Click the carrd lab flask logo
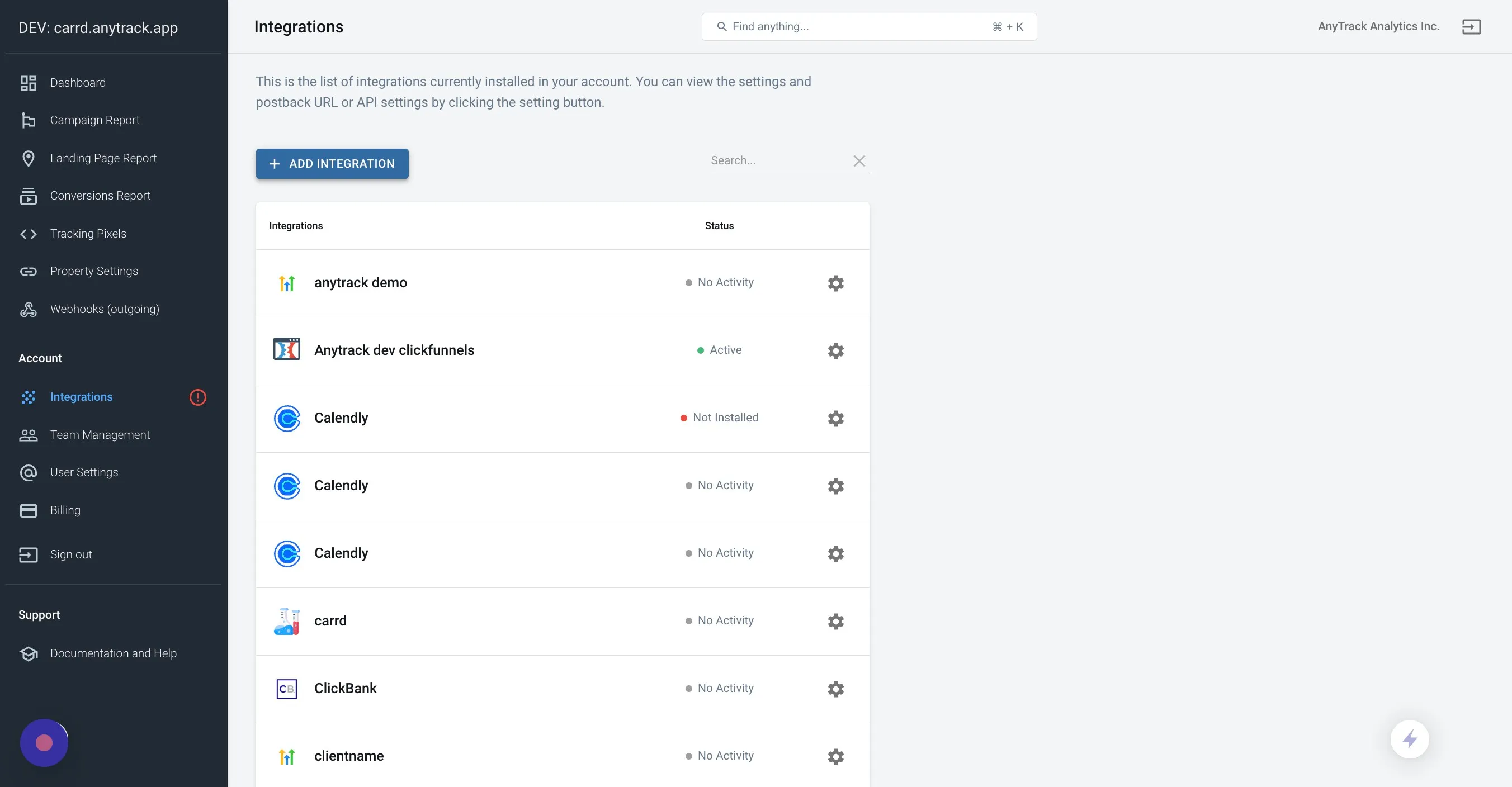Viewport: 1512px width, 787px height. click(286, 621)
